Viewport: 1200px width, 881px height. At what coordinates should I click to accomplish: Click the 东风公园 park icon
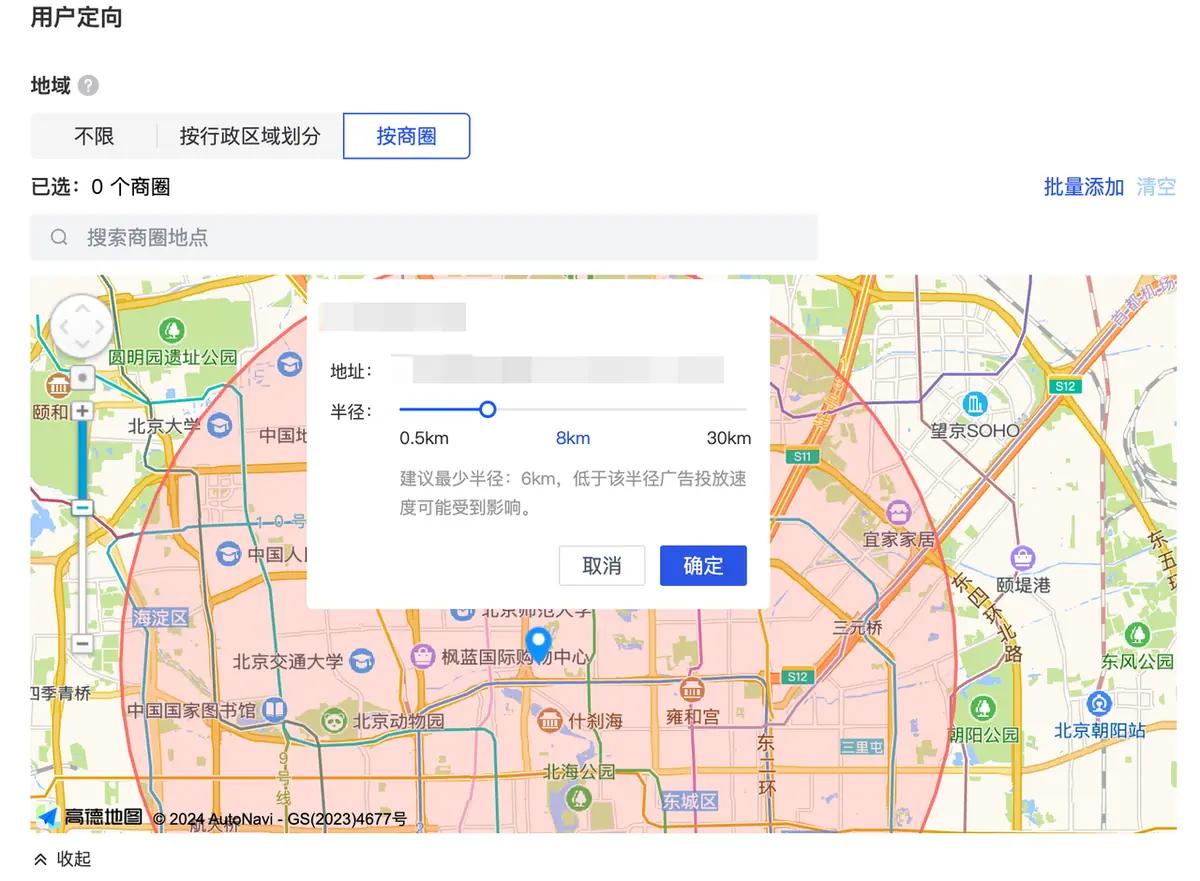click(1137, 634)
